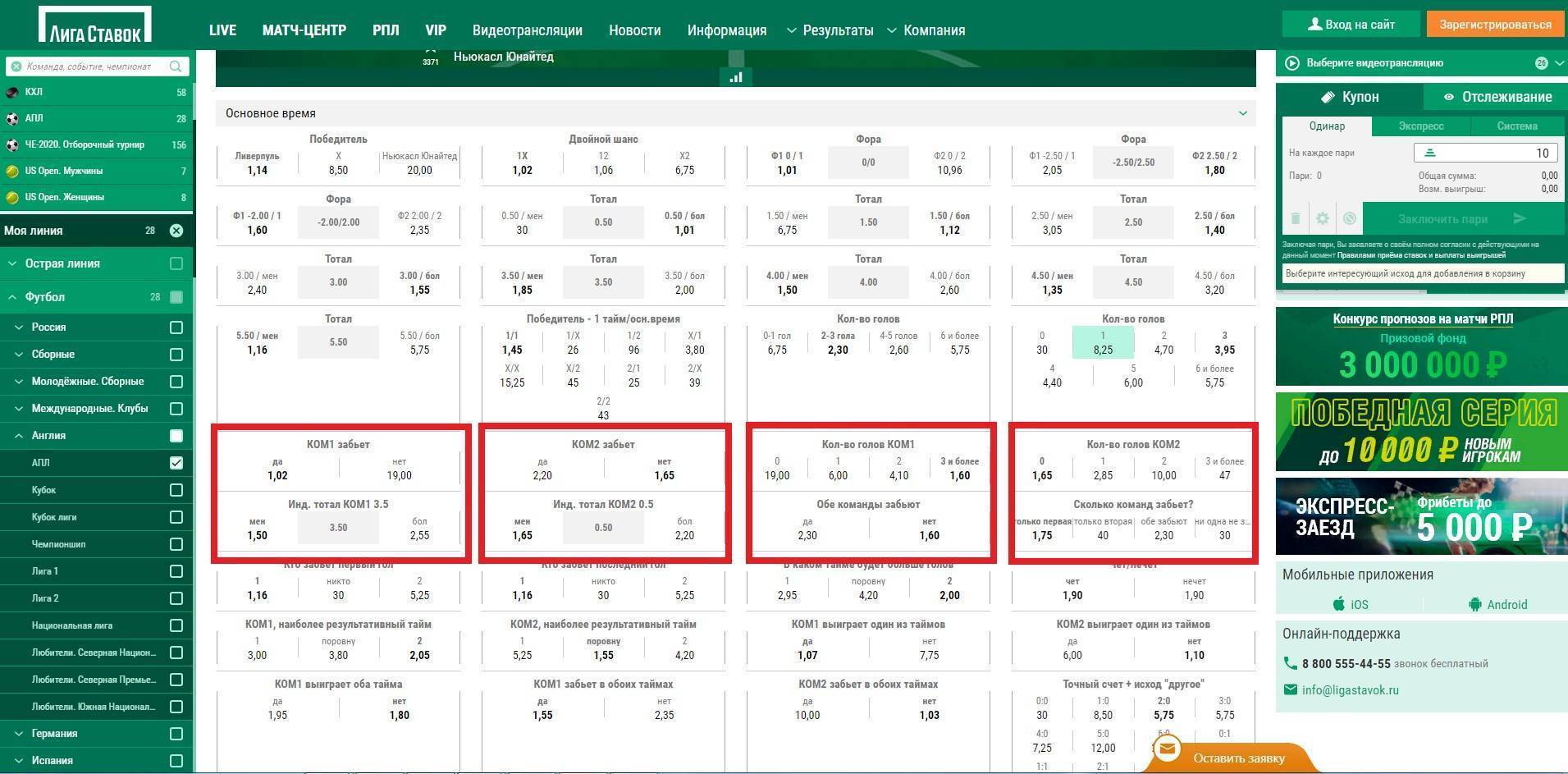1568x774 pixels.
Task: Select the highlighted 8,25 odds cell
Action: (1103, 342)
